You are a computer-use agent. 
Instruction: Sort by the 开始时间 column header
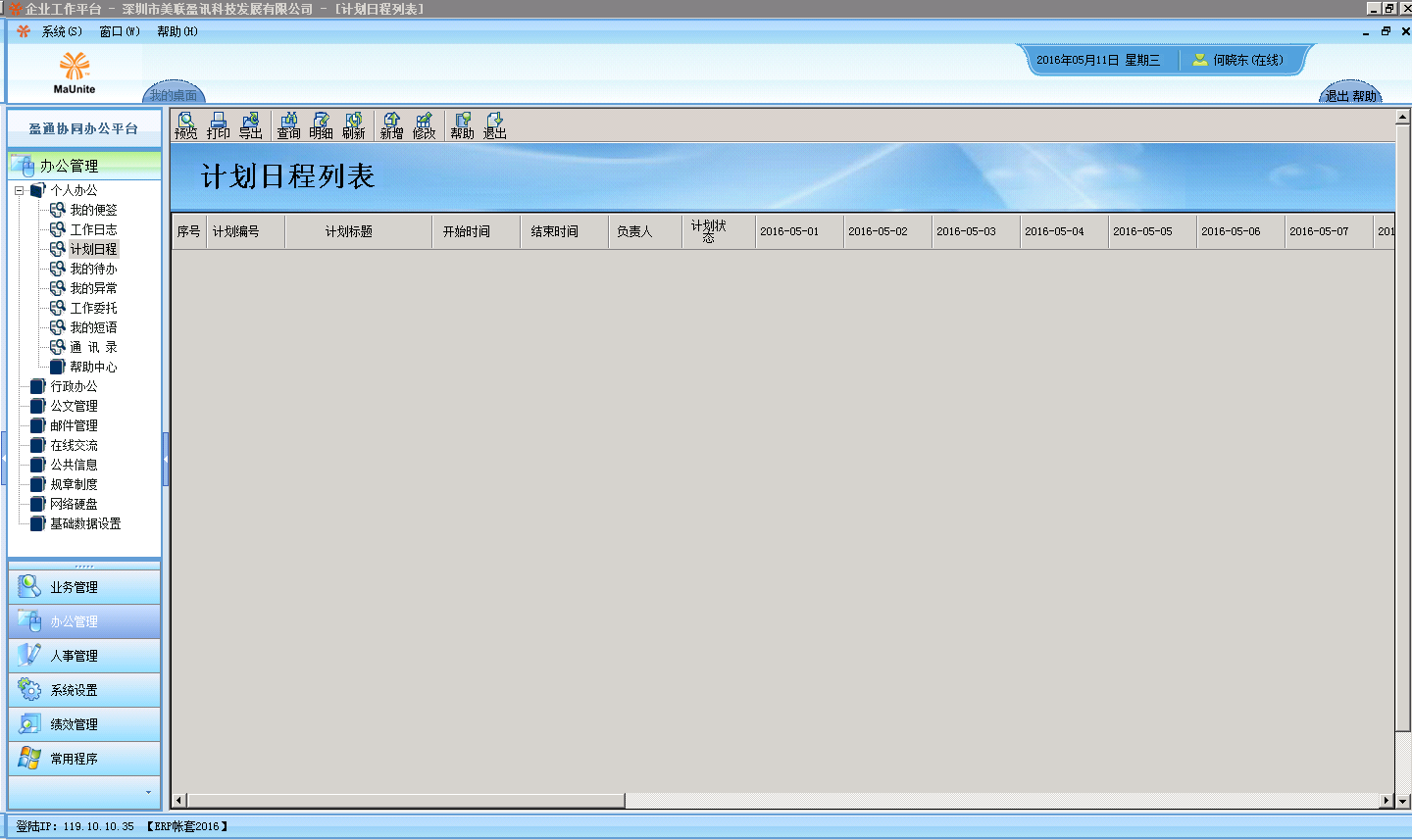click(x=476, y=231)
